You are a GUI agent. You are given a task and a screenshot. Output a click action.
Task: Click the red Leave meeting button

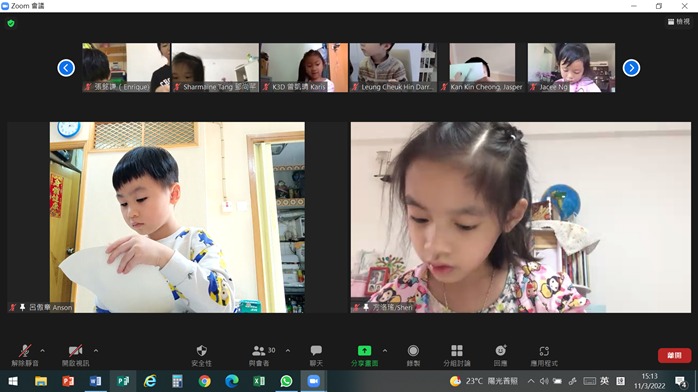click(674, 355)
